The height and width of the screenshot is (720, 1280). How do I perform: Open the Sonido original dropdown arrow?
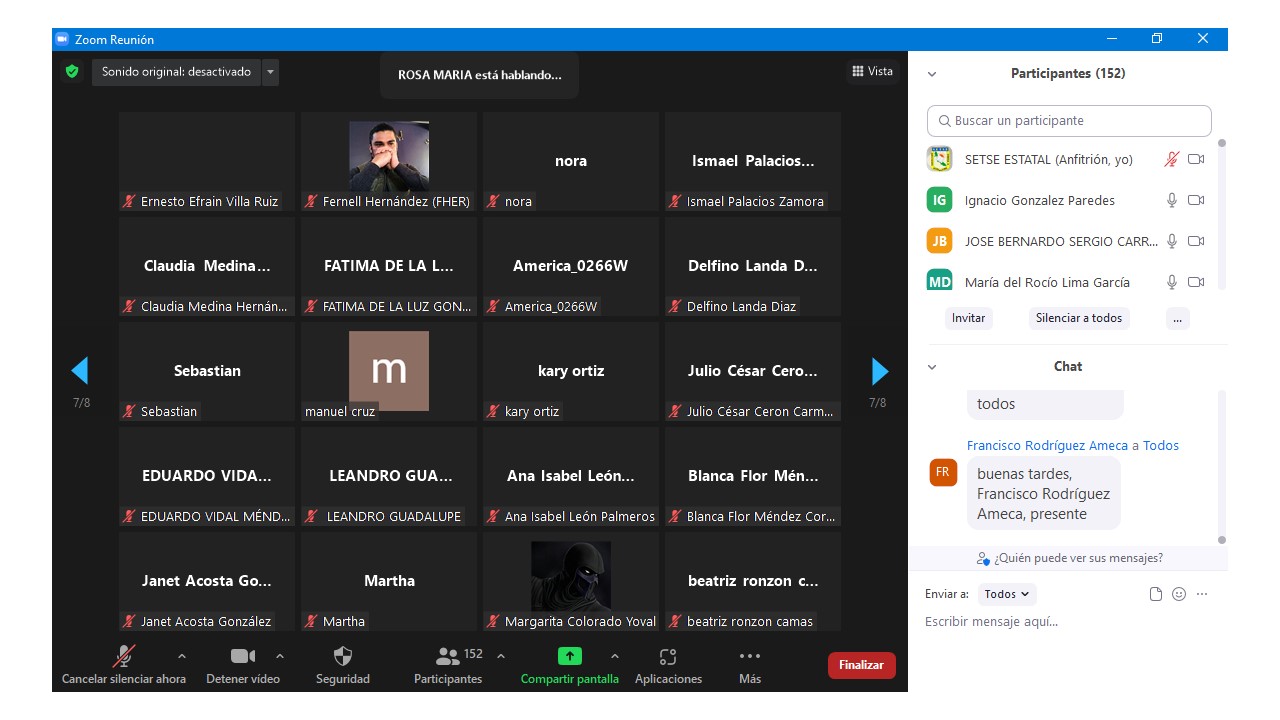[x=270, y=72]
